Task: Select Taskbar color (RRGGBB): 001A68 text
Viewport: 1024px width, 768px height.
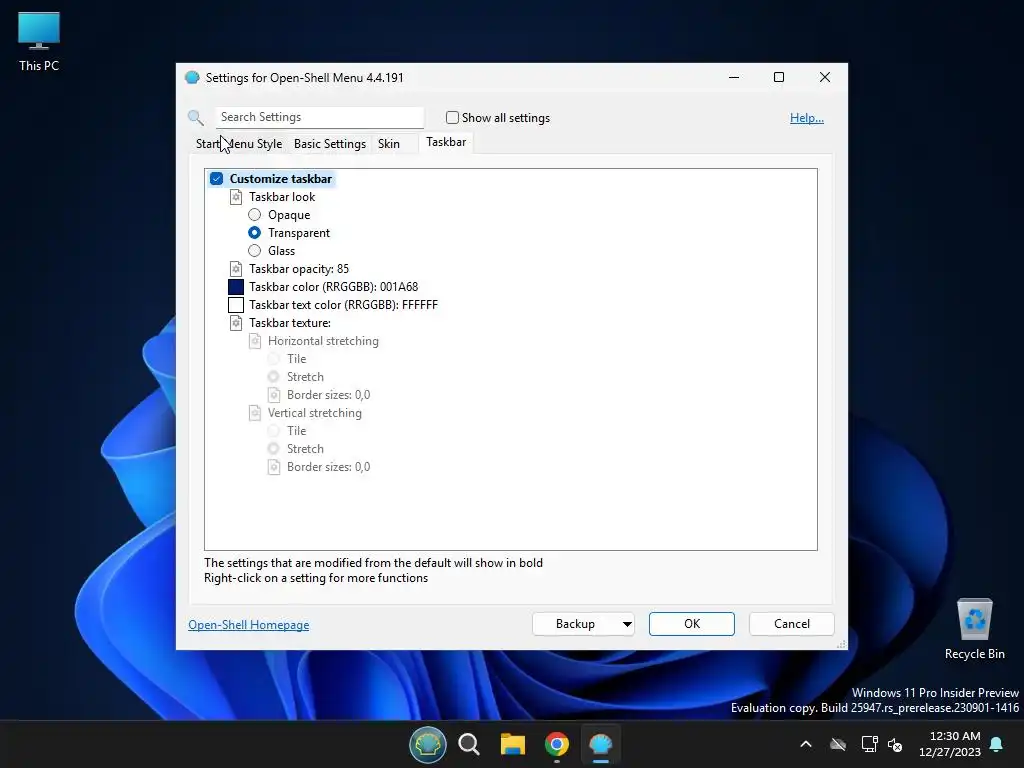Action: coord(334,287)
